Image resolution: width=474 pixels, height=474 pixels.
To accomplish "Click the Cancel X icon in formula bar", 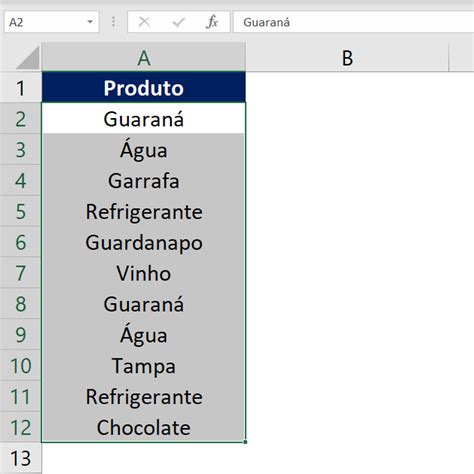I will click(144, 22).
